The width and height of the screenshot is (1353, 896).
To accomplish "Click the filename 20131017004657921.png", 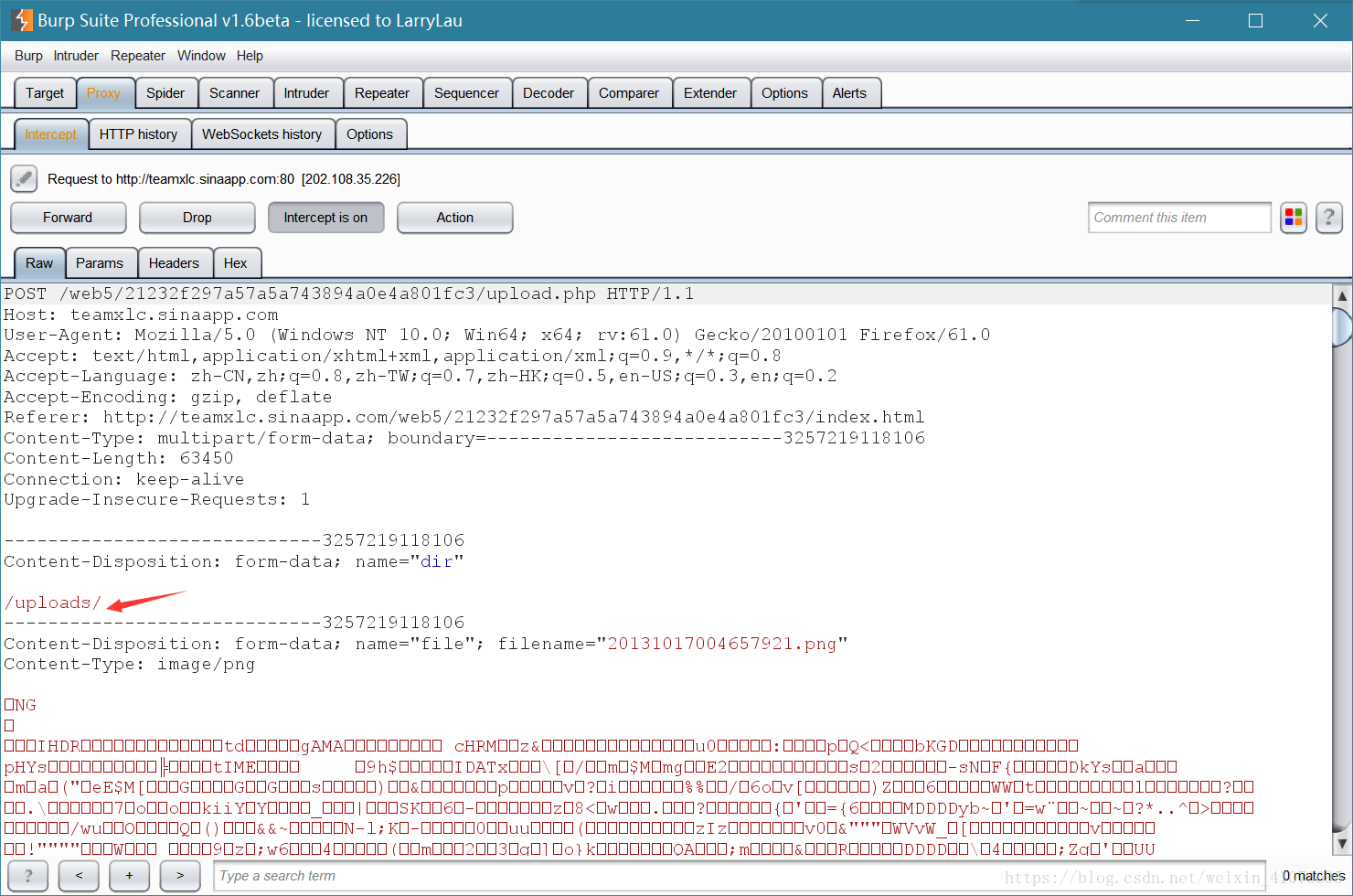I will point(722,644).
